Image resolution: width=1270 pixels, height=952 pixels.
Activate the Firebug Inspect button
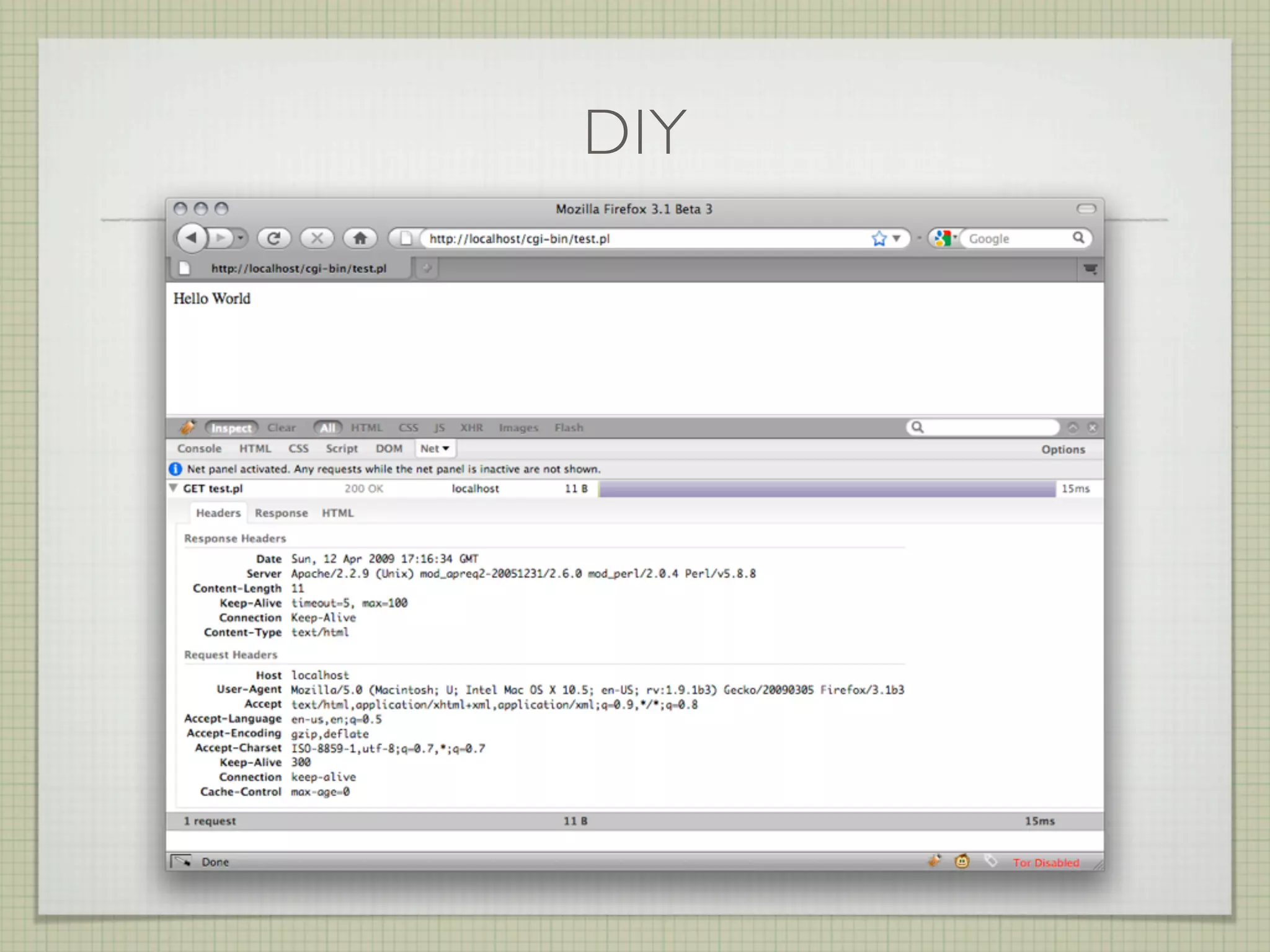tap(231, 428)
